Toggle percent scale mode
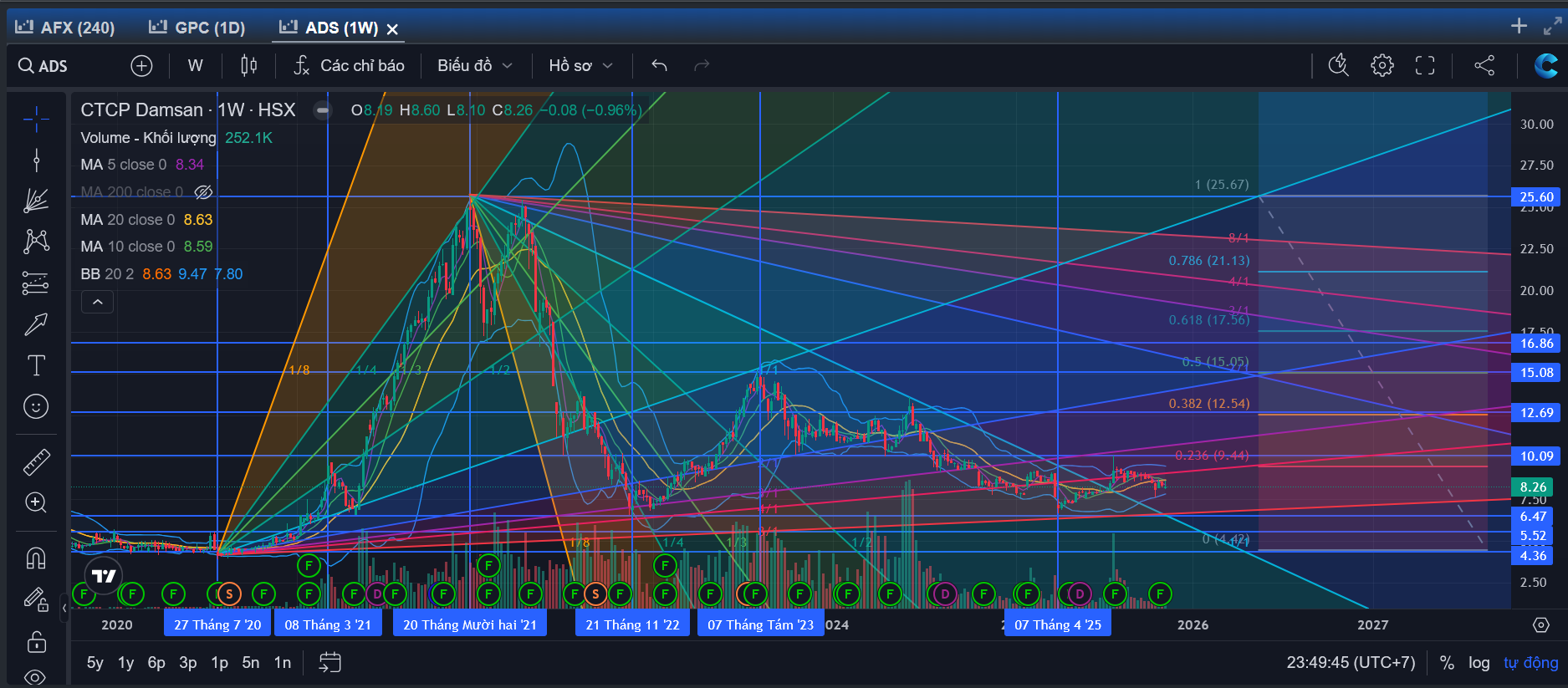The width and height of the screenshot is (1568, 688). pyautogui.click(x=1447, y=663)
